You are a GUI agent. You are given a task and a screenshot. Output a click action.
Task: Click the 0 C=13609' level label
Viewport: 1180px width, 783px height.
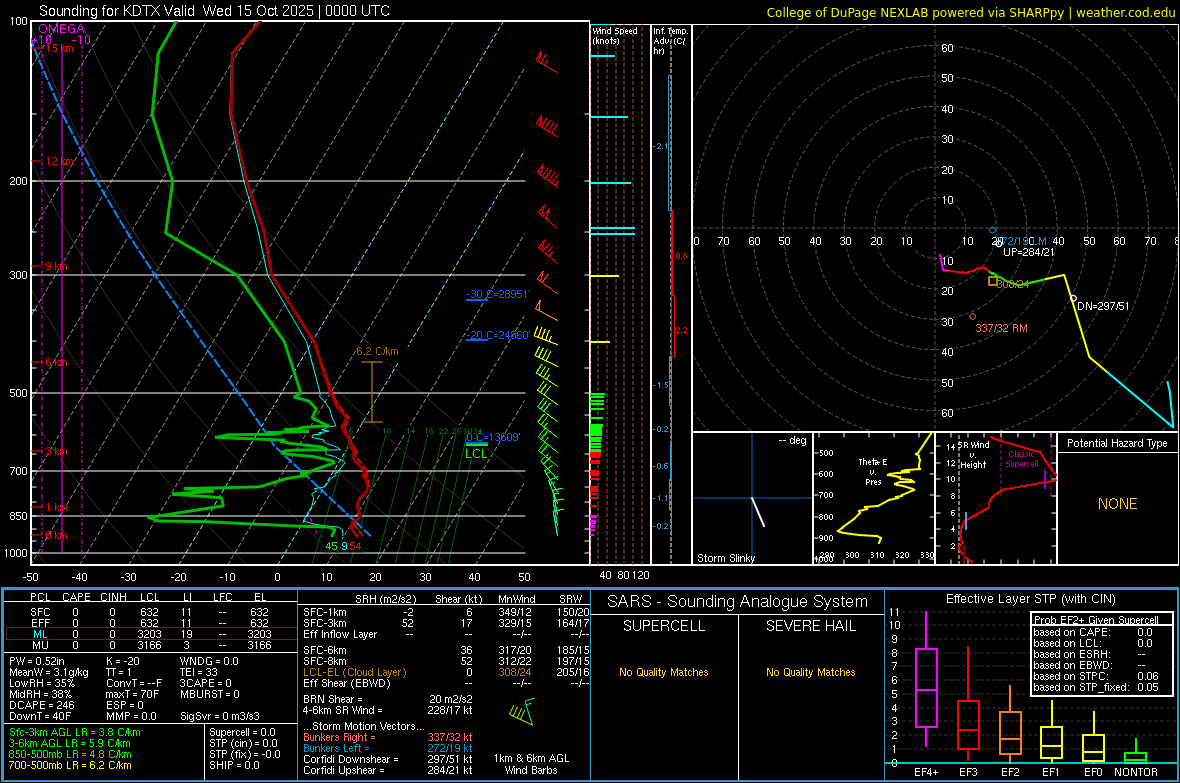coord(493,437)
